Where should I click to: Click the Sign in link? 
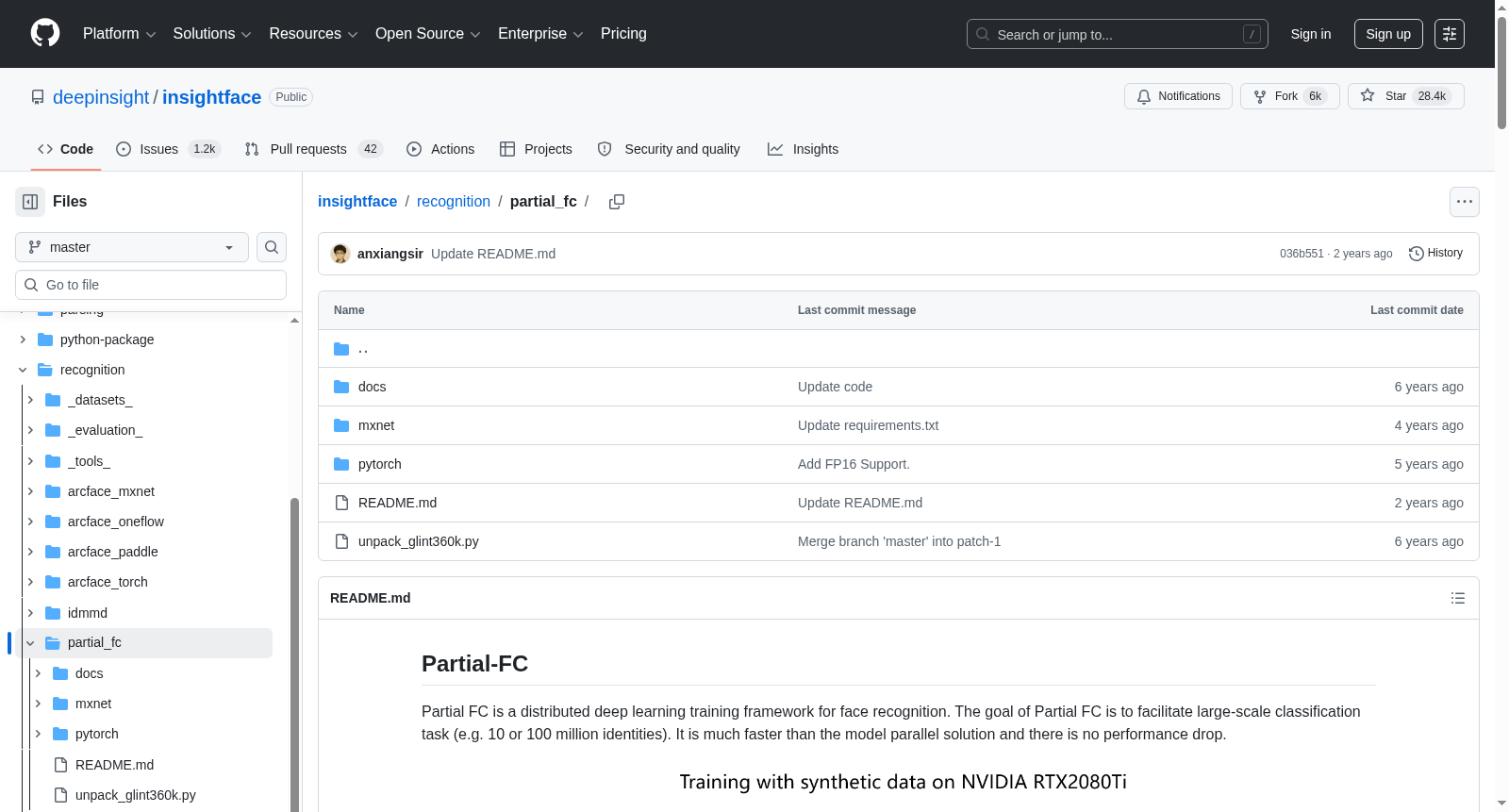1311,34
